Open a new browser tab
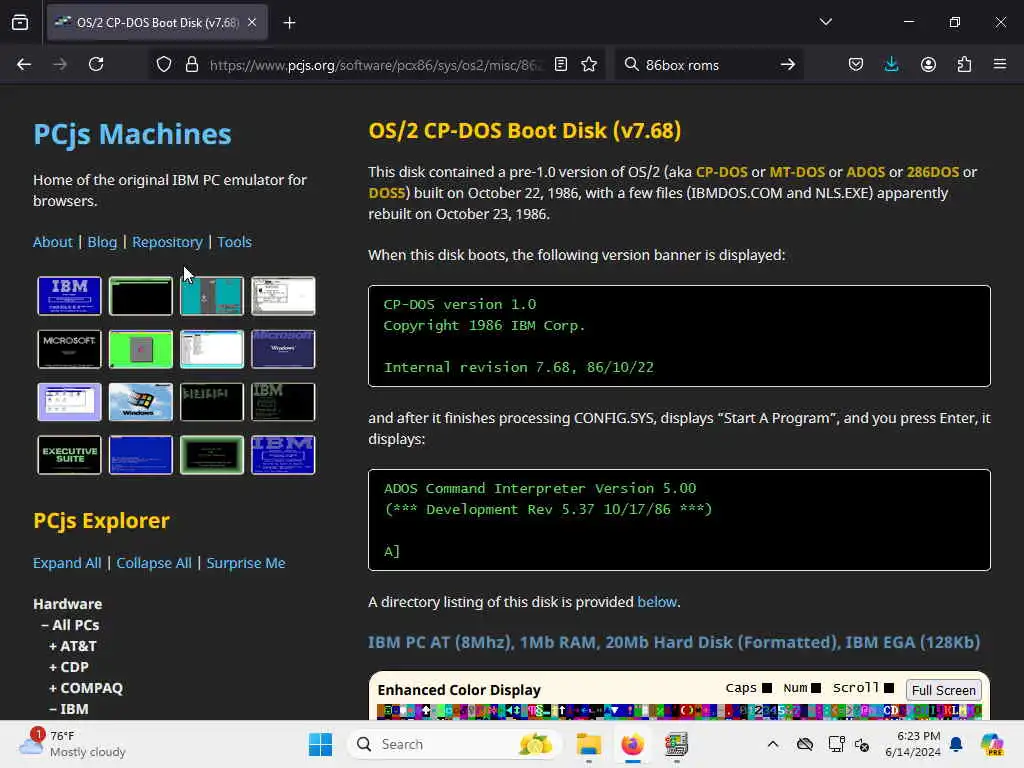Viewport: 1024px width, 768px height. (289, 23)
